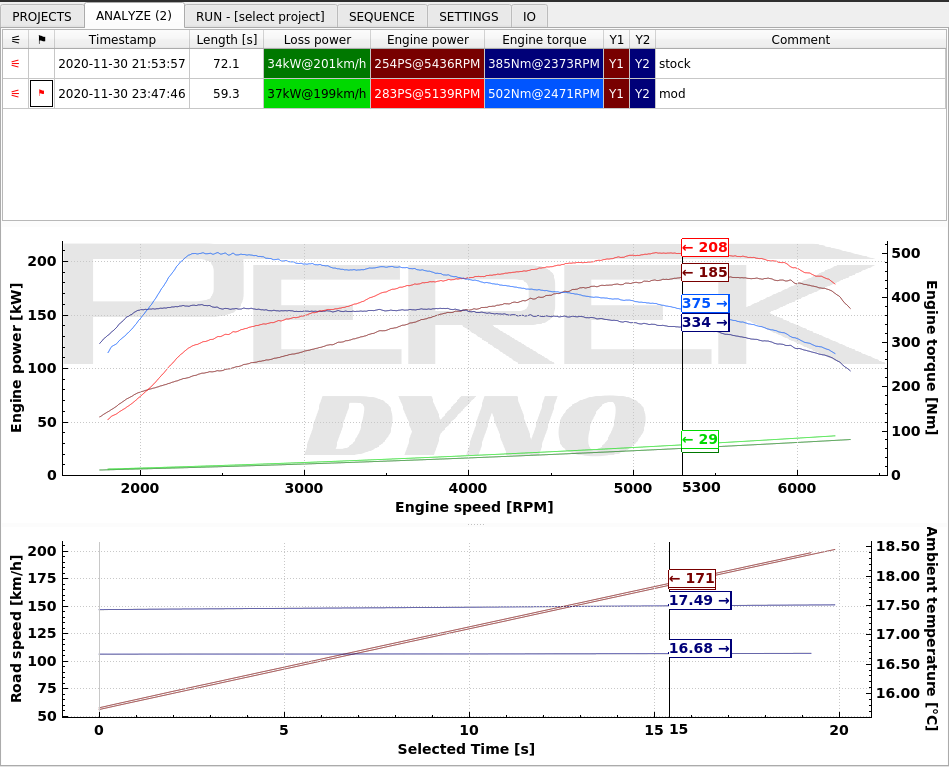Switch to the IO tab

tap(530, 16)
